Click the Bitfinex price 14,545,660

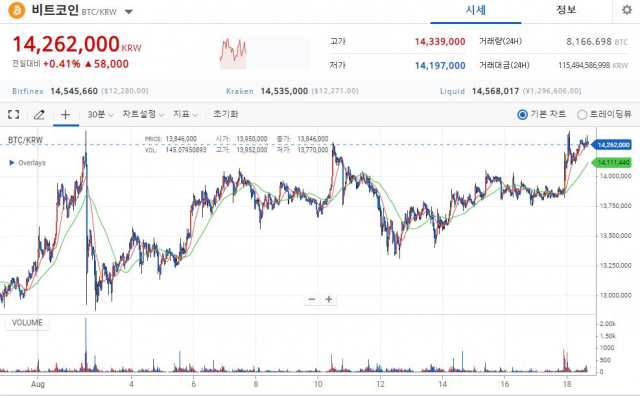(x=74, y=91)
